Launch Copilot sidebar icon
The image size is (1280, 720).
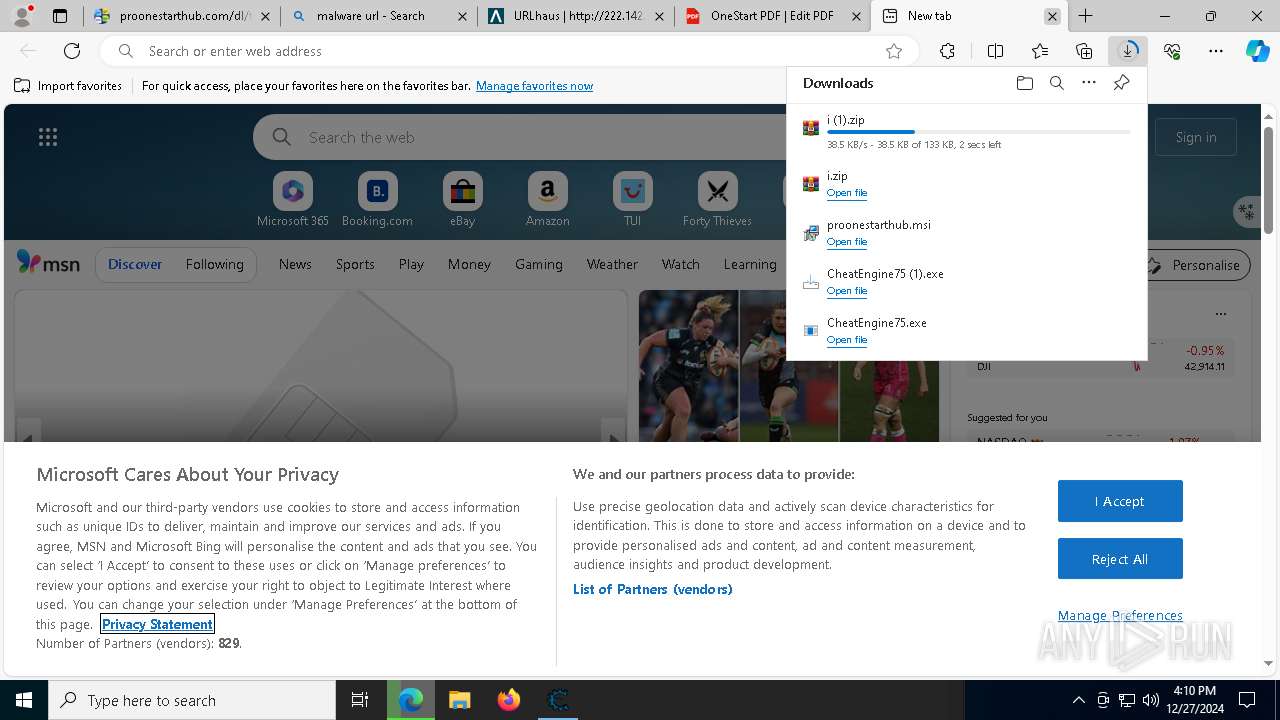1258,51
